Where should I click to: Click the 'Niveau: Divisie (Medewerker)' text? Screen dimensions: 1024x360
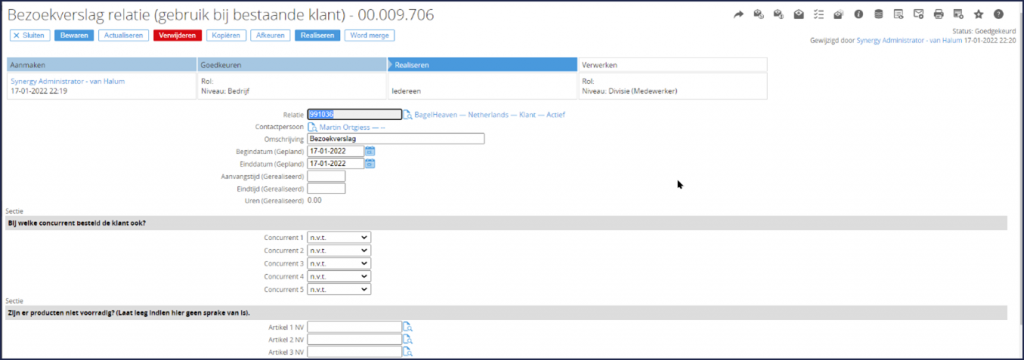tap(629, 91)
